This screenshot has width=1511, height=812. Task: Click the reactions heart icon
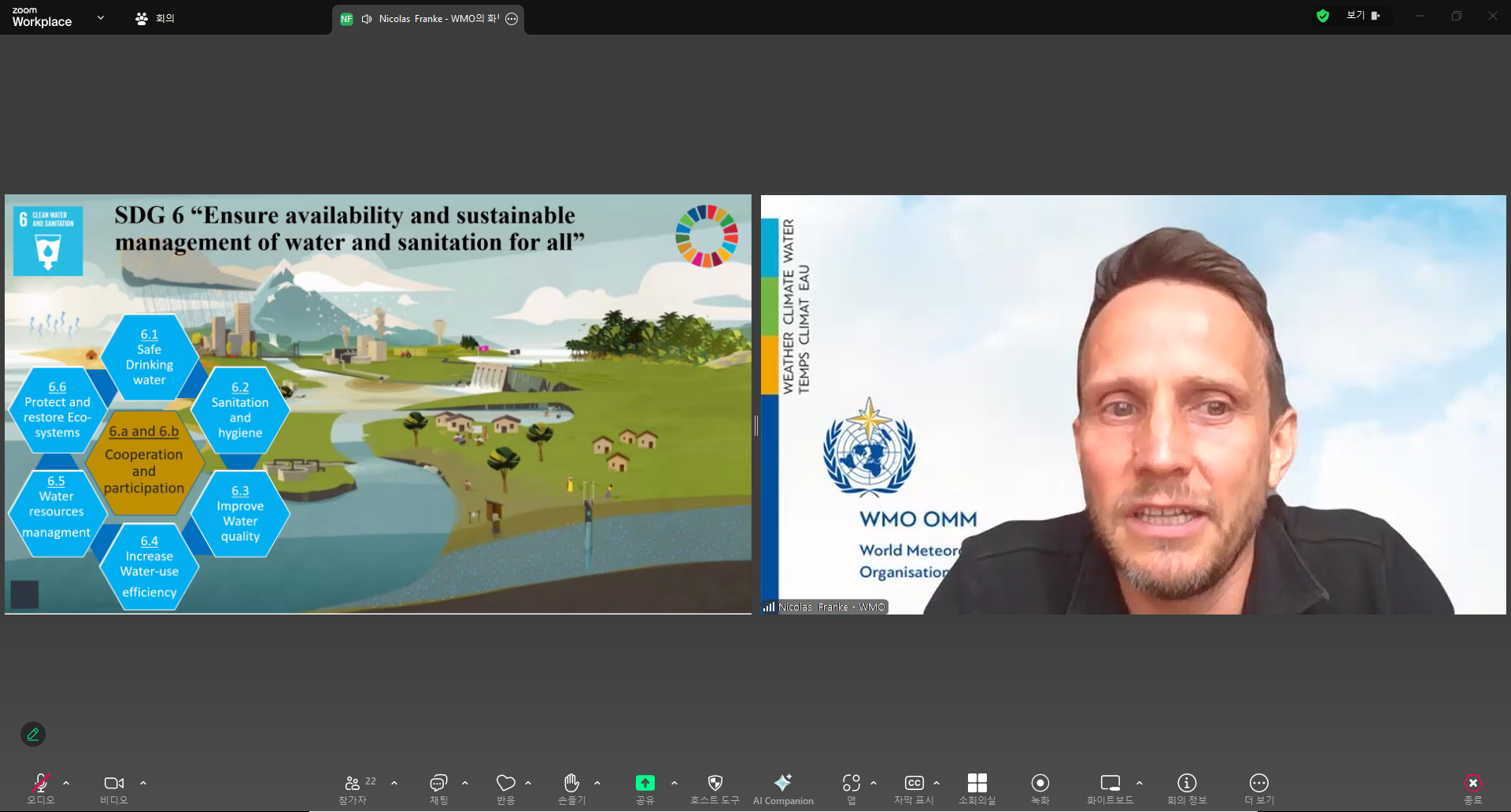[505, 783]
